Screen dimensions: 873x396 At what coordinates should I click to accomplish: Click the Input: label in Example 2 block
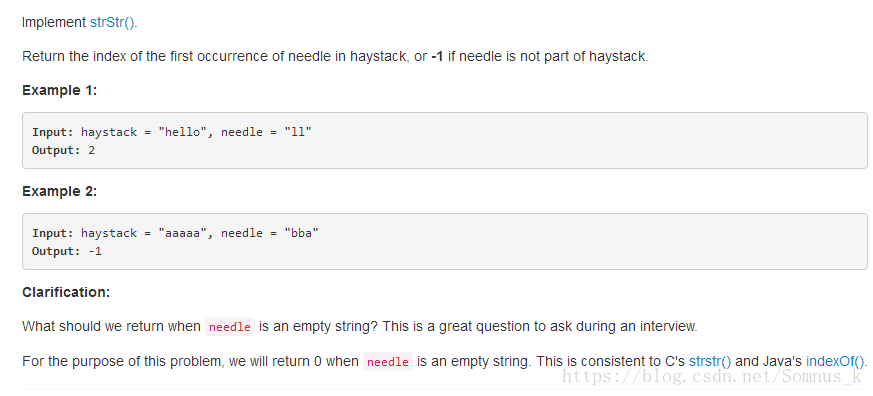click(53, 233)
